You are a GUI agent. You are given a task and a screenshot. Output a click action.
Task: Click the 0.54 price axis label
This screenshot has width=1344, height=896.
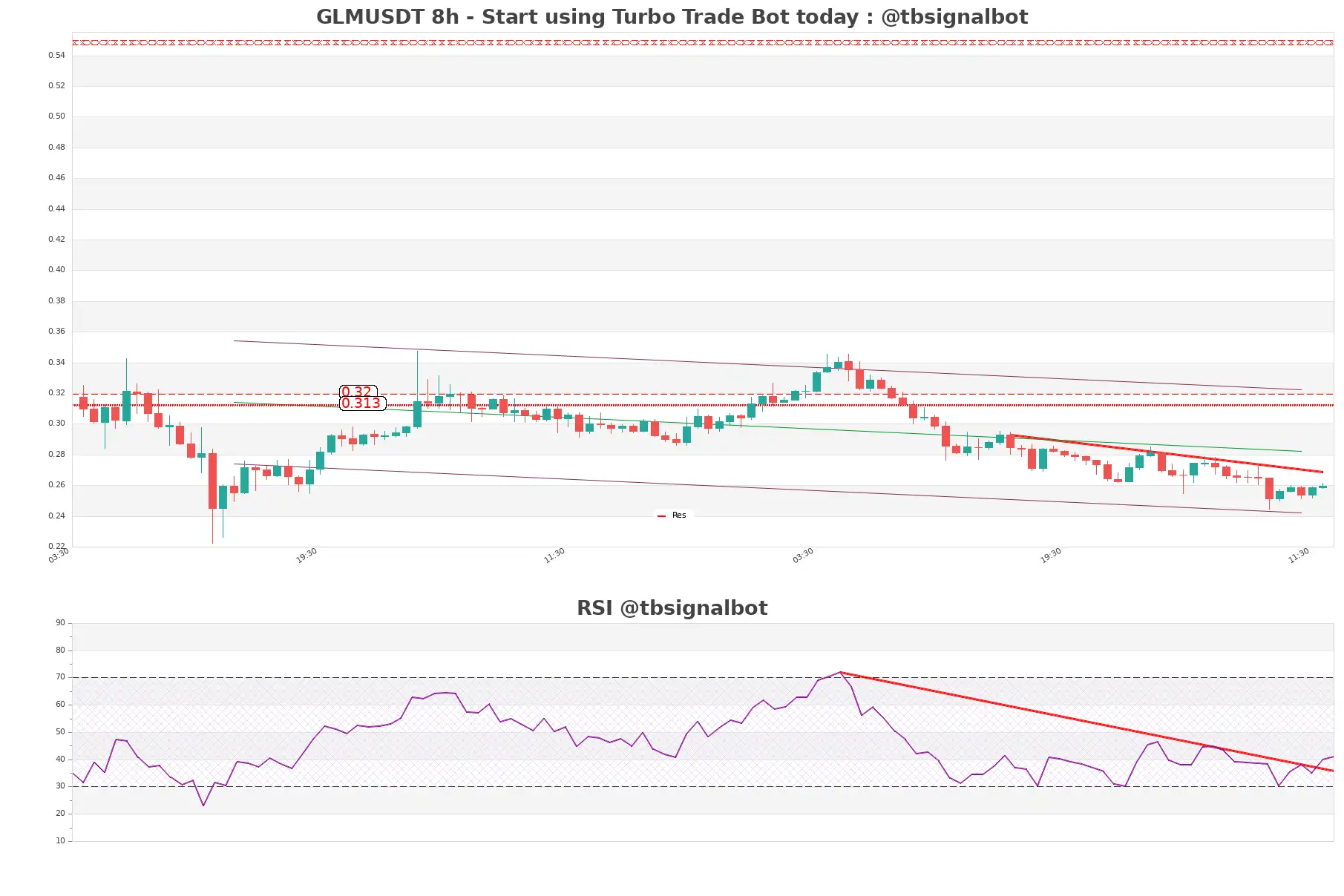click(56, 56)
